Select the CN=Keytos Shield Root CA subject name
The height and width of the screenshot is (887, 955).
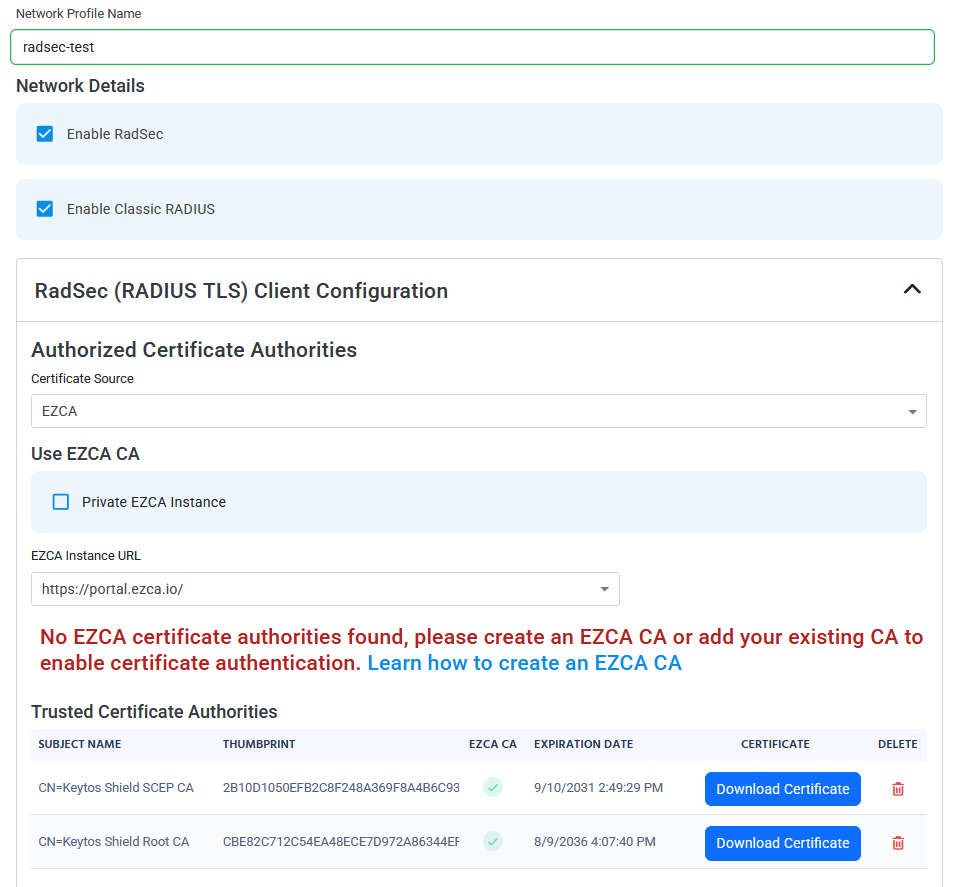114,842
